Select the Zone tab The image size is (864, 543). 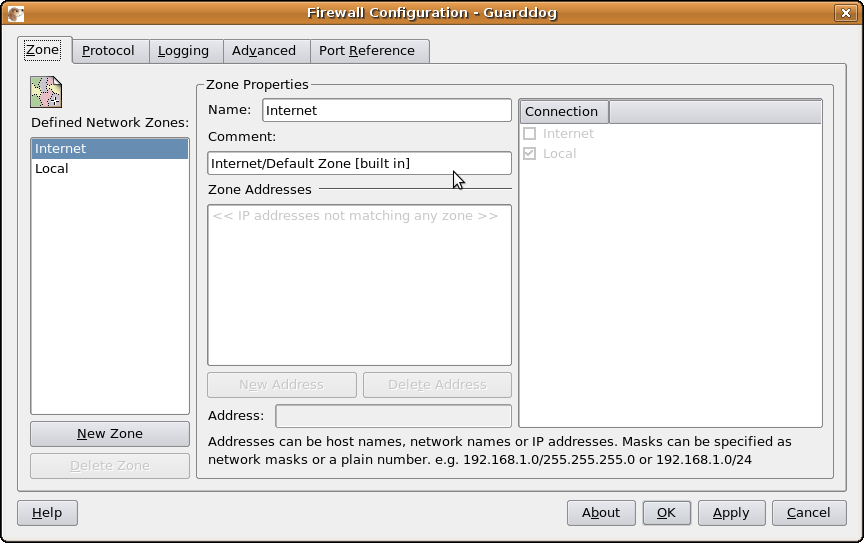[42, 49]
